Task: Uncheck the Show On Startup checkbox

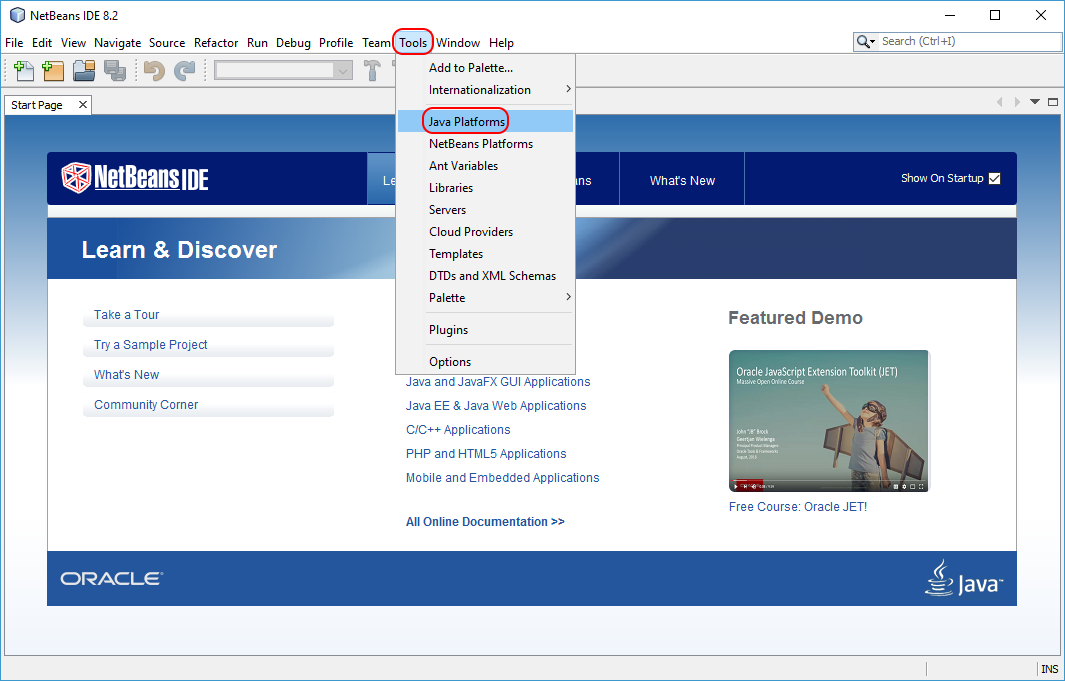Action: point(994,179)
